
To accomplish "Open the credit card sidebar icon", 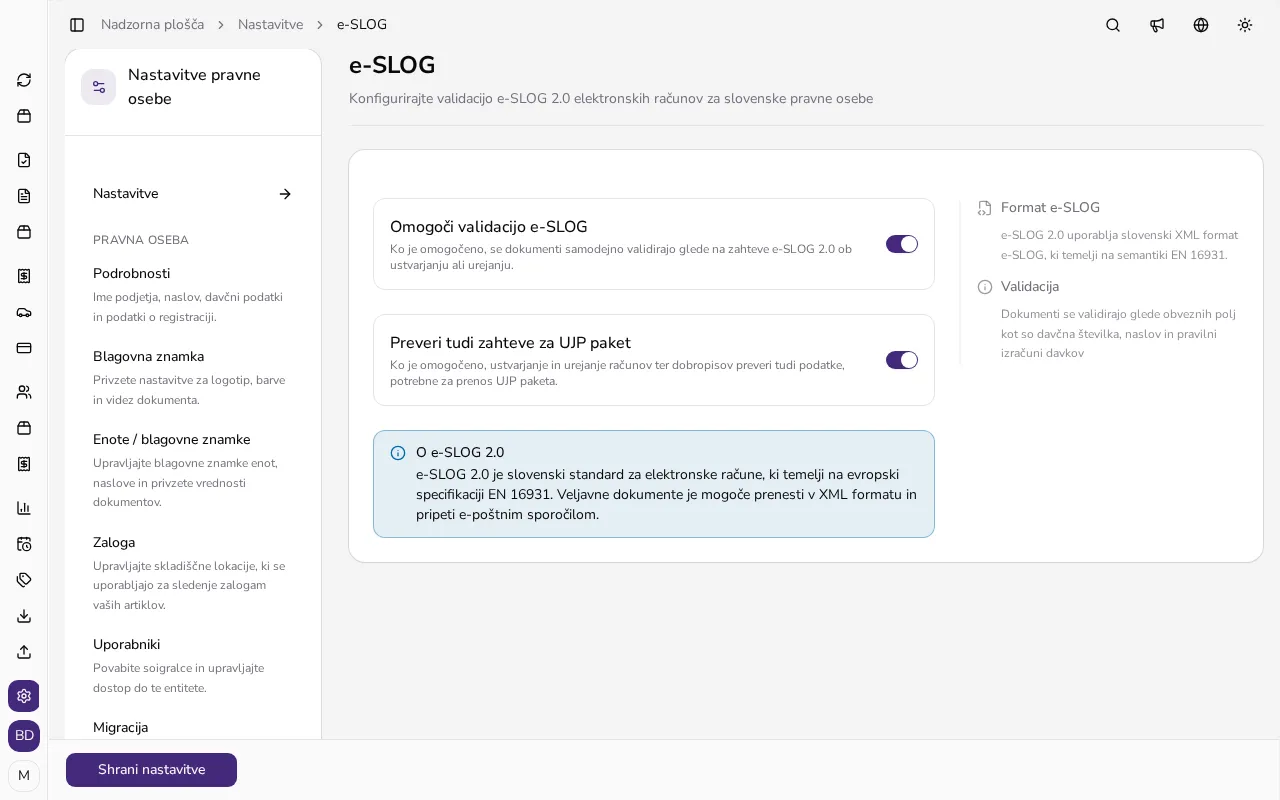I will [24, 348].
